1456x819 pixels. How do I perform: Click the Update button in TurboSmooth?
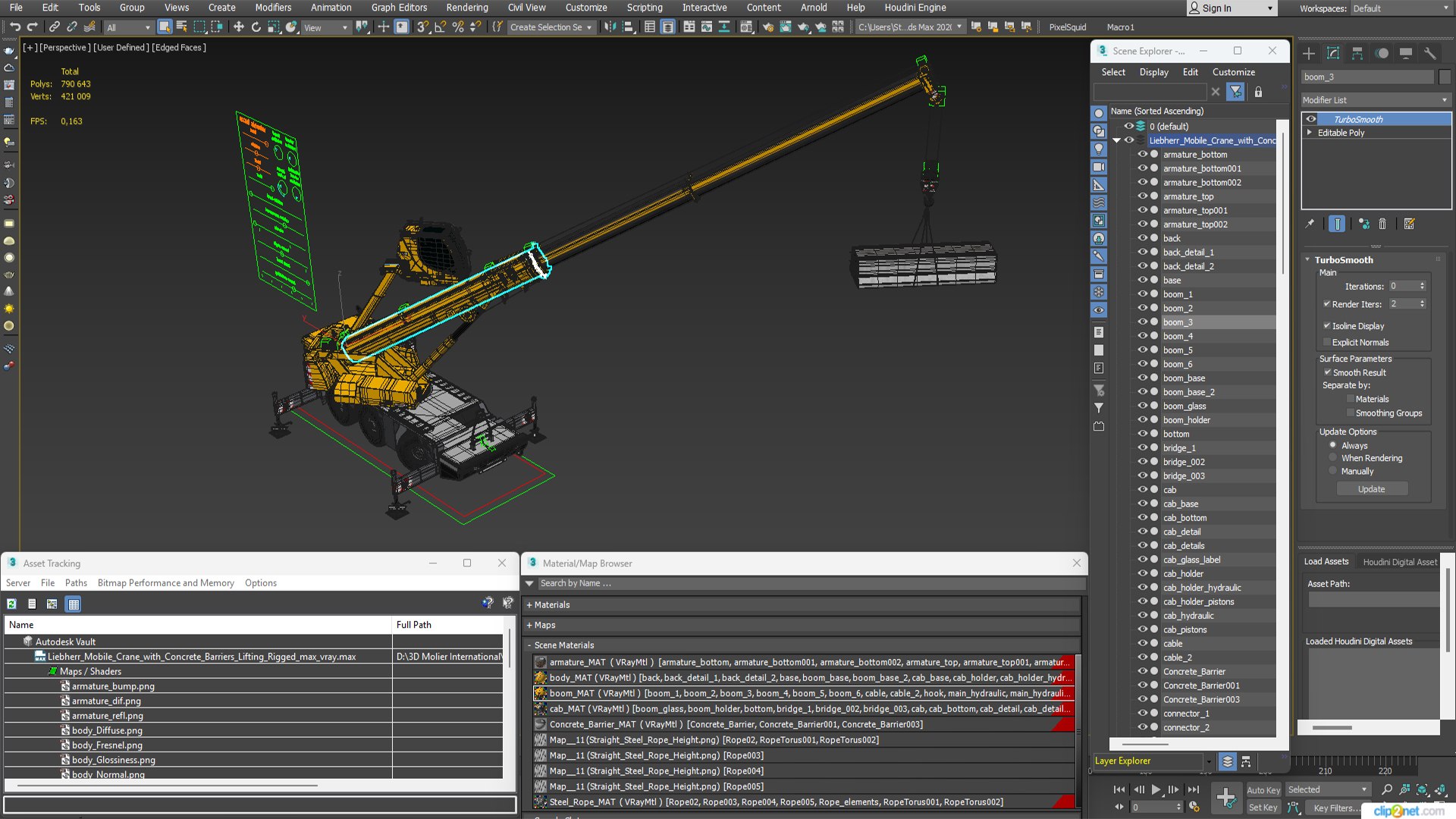click(1371, 489)
